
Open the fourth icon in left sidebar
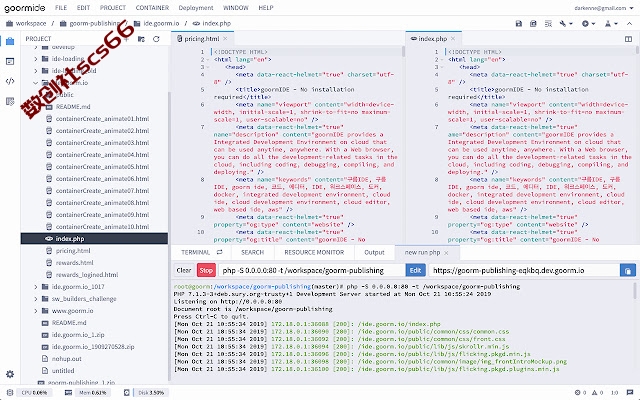point(10,101)
